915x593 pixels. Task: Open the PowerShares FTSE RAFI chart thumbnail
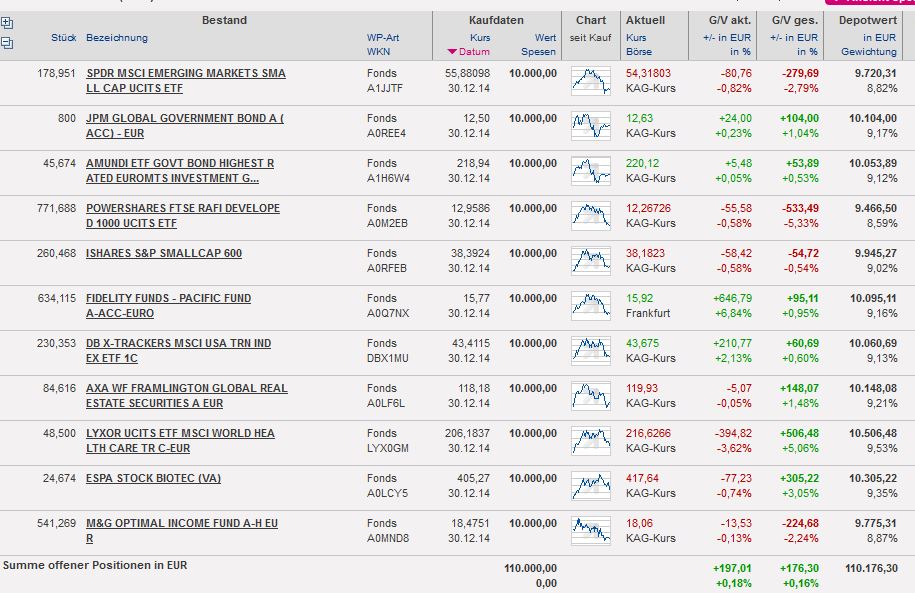point(590,215)
